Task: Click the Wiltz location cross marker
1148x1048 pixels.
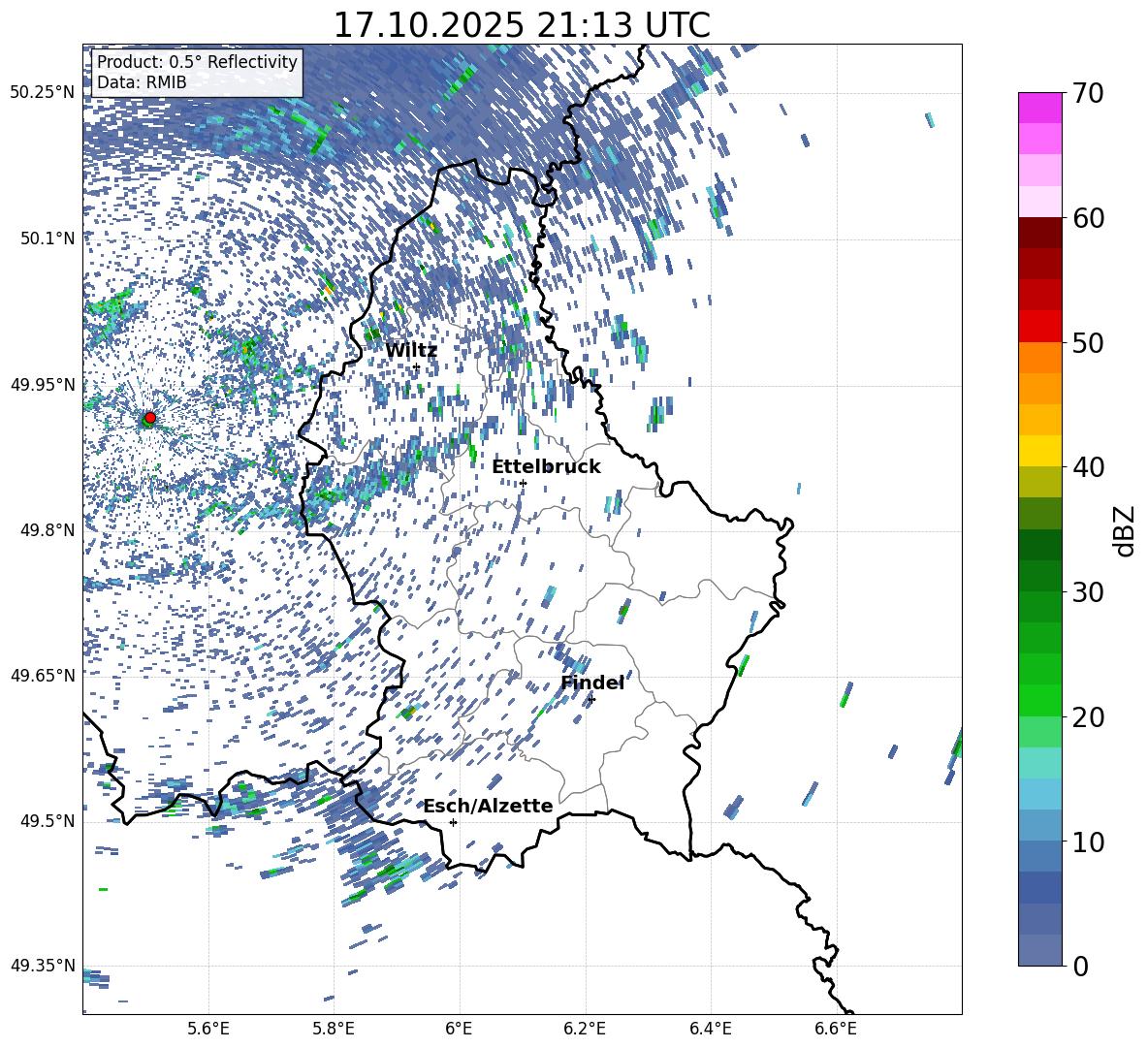Action: tap(416, 366)
